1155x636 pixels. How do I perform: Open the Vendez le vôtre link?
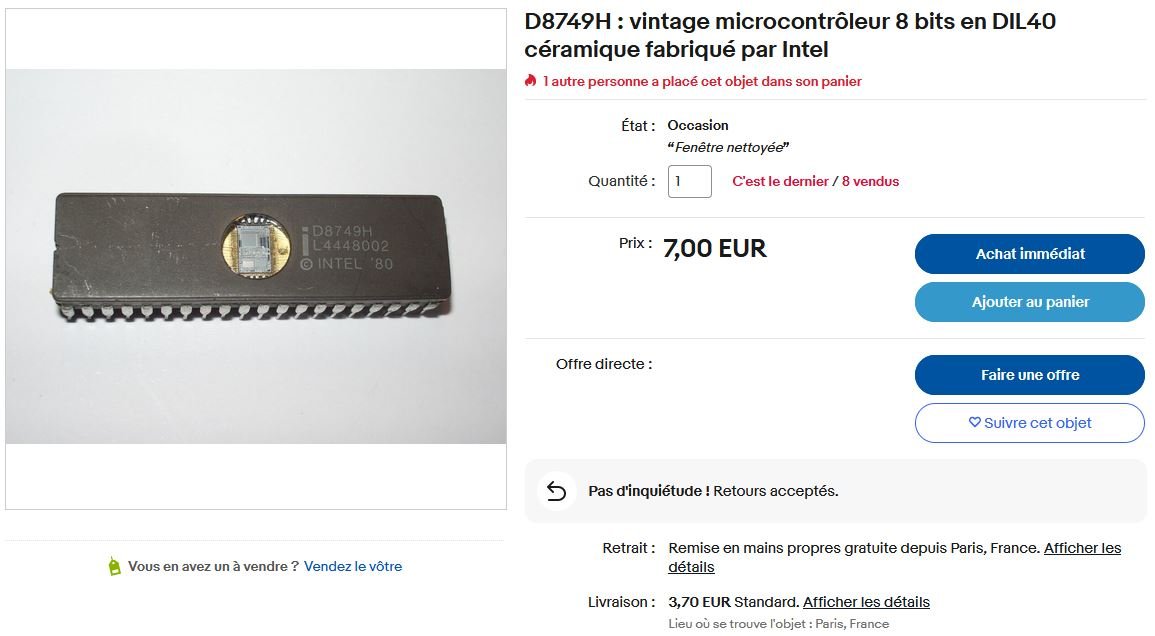[x=353, y=566]
